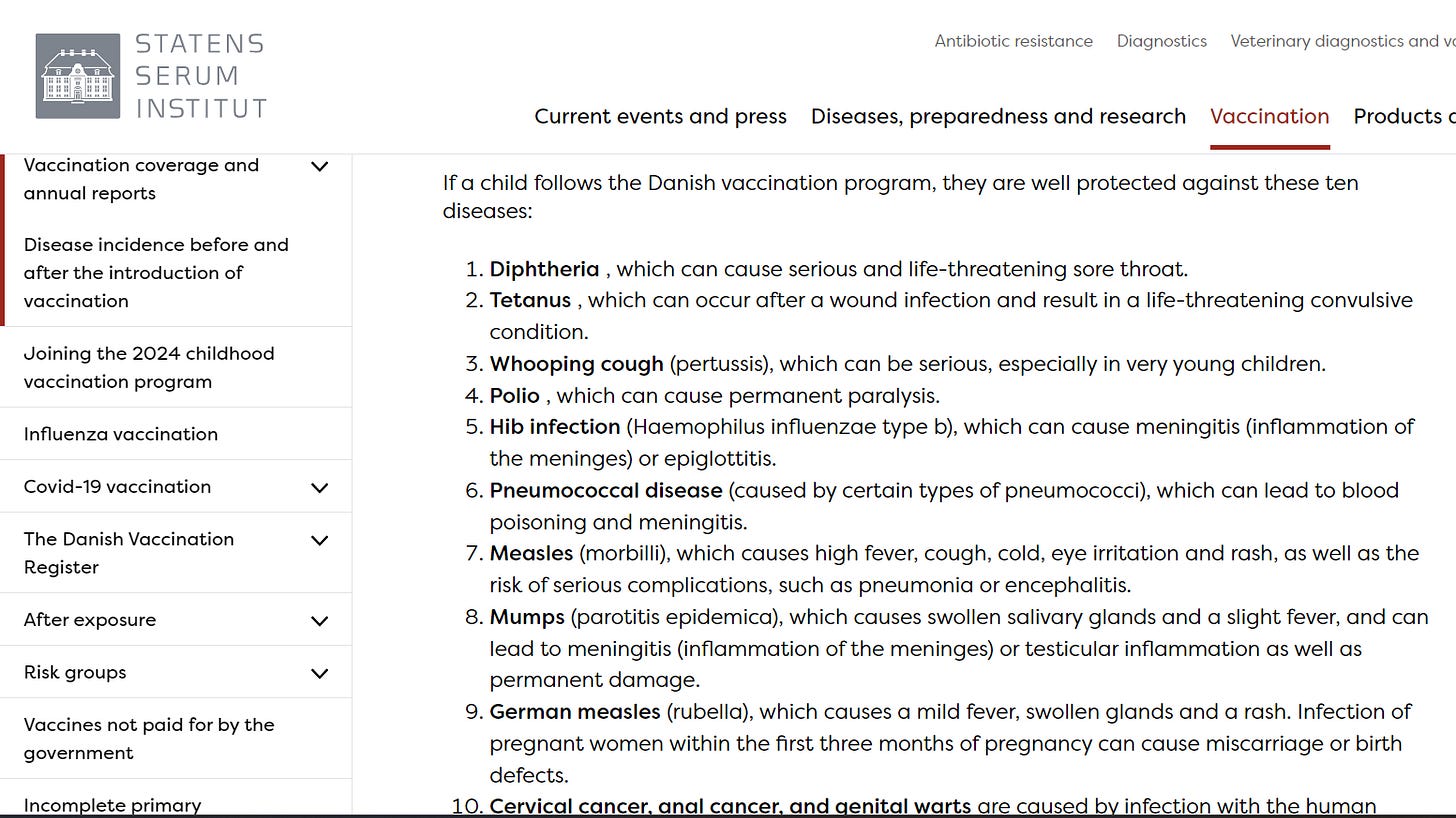Open the partially visible Products menu item
This screenshot has width=1456, height=818.
(1403, 116)
